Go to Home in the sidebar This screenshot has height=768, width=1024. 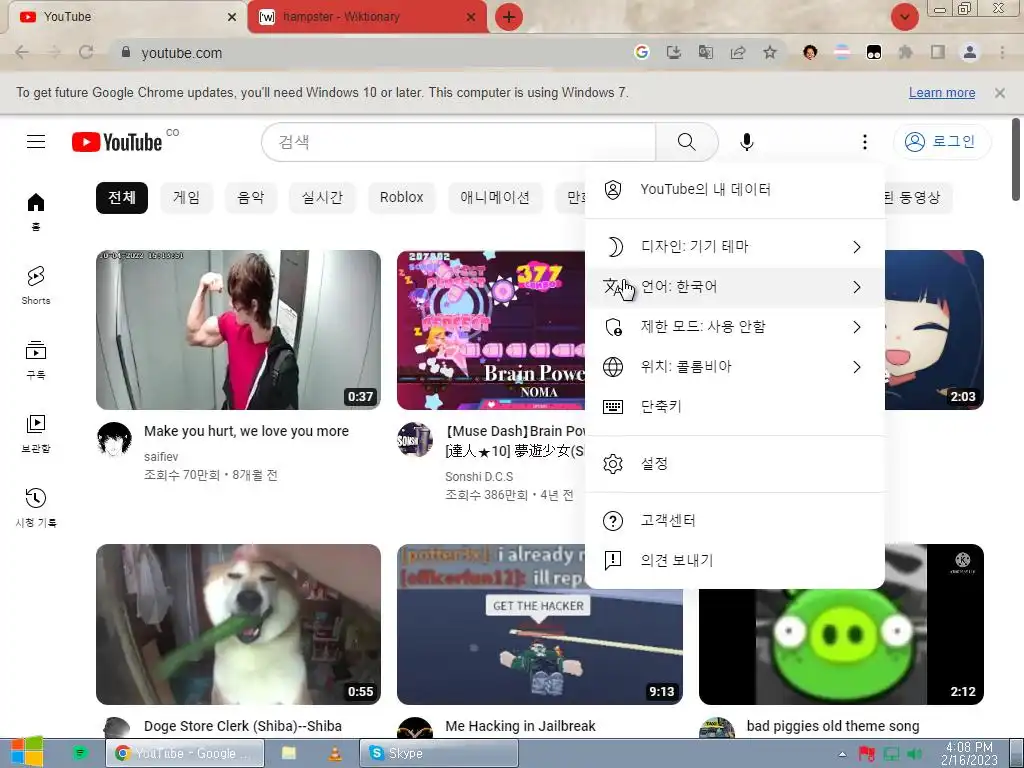[36, 212]
